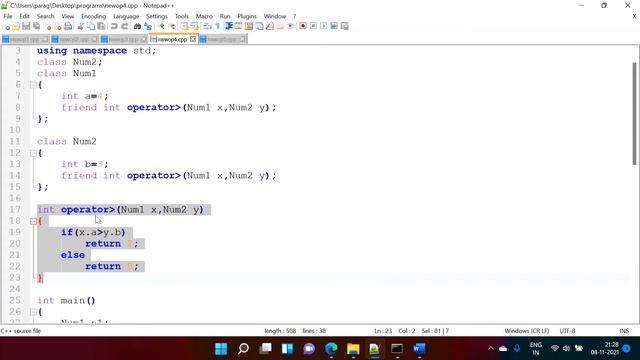
Task: Click the vertical scrollbar thumb
Action: click(634, 113)
